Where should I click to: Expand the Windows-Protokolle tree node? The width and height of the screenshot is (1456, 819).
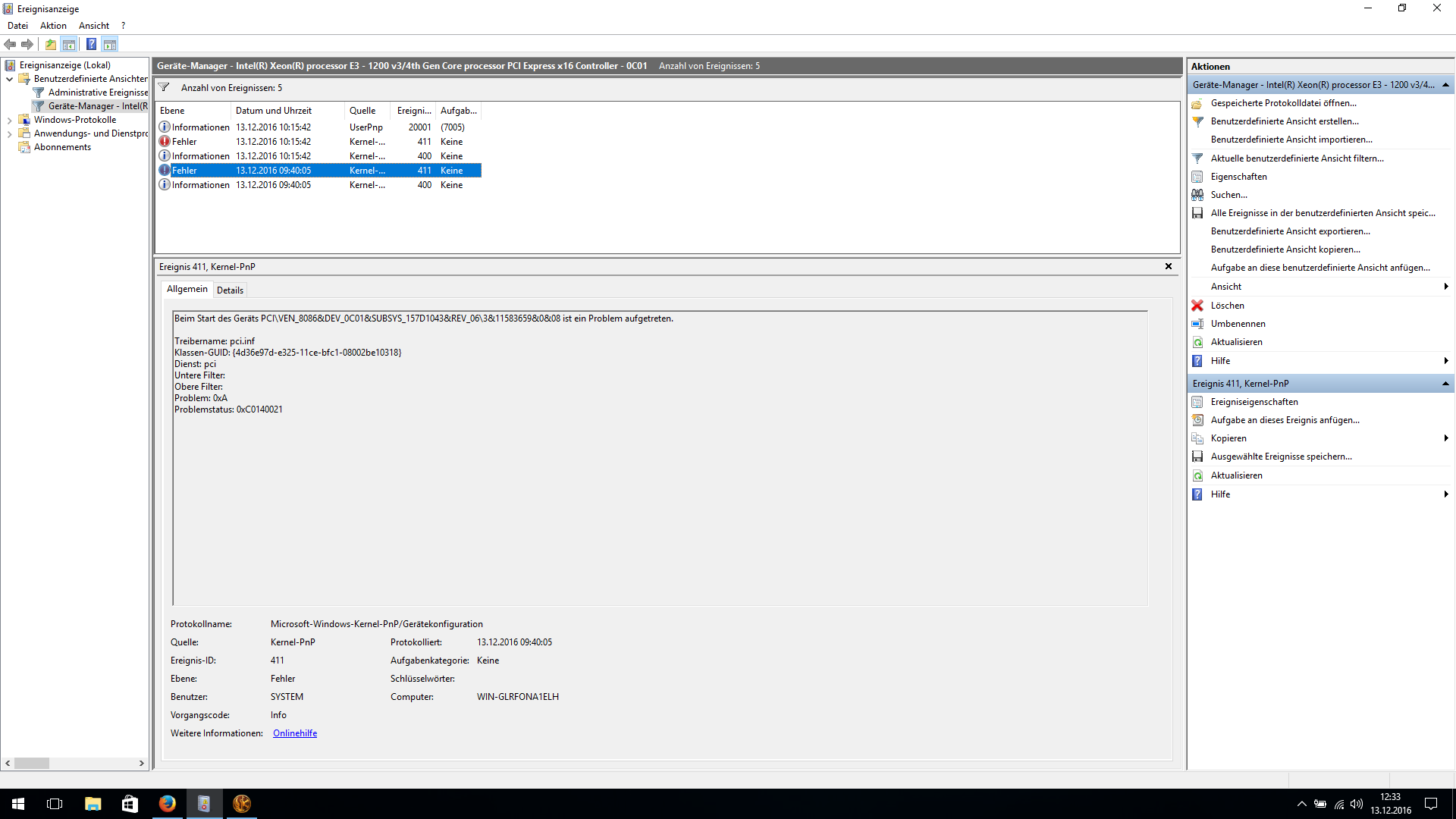[9, 121]
